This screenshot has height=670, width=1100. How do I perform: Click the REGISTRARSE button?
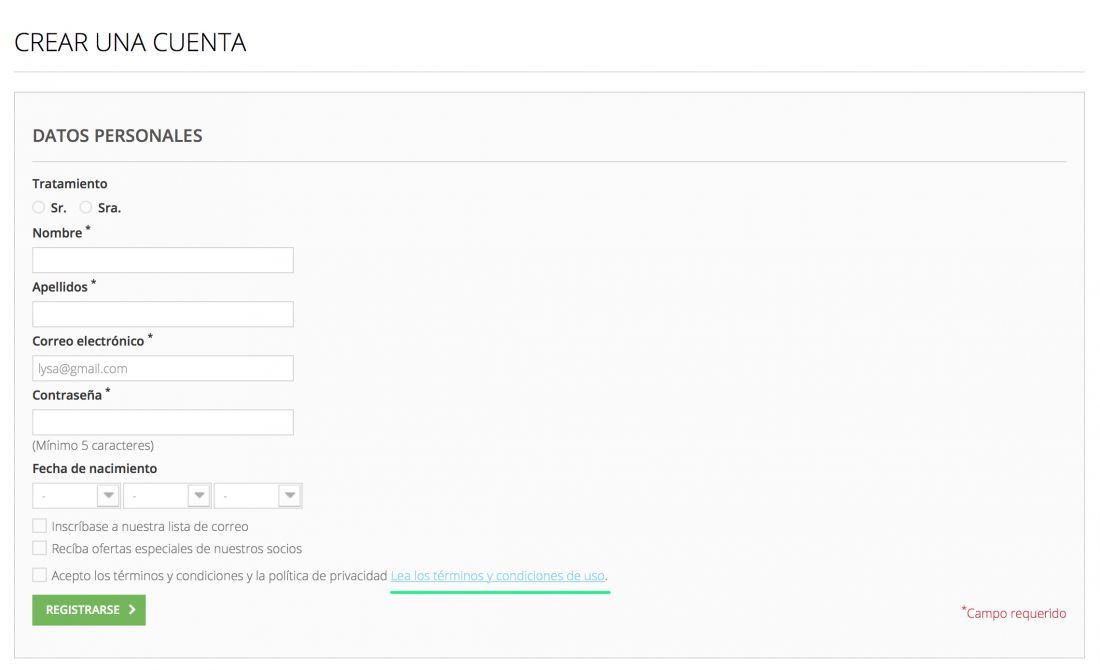point(89,610)
